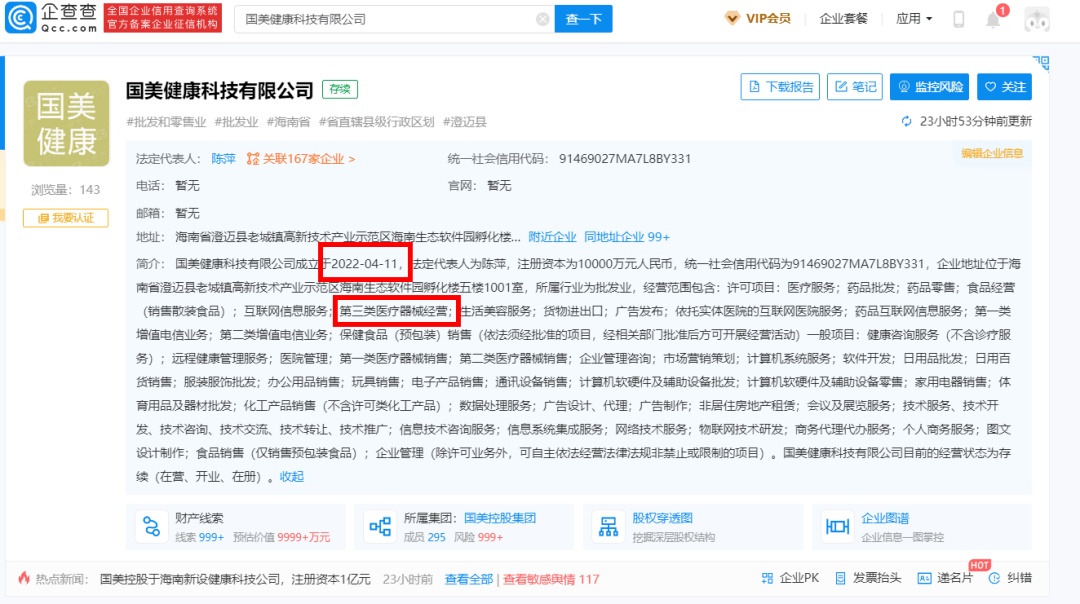
Task: Clear the search box with X icon
Action: click(x=542, y=19)
